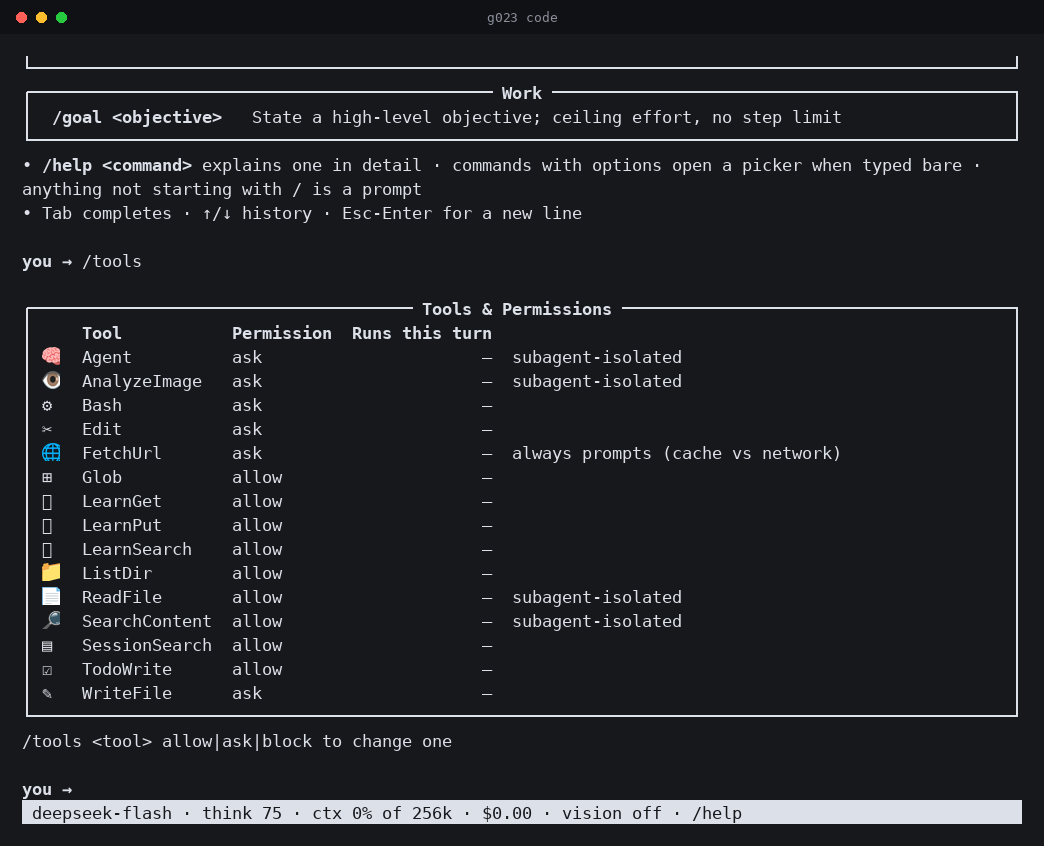Viewport: 1044px width, 846px height.
Task: Click the eye icon beside AnalyzeImage
Action: pyautogui.click(x=51, y=381)
